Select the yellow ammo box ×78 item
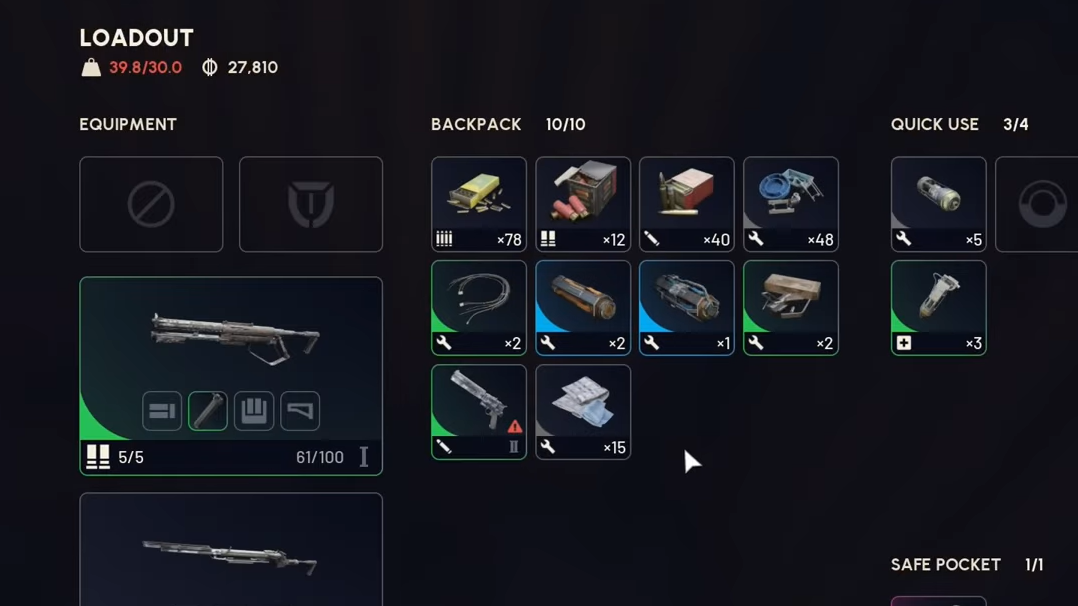 click(x=478, y=204)
